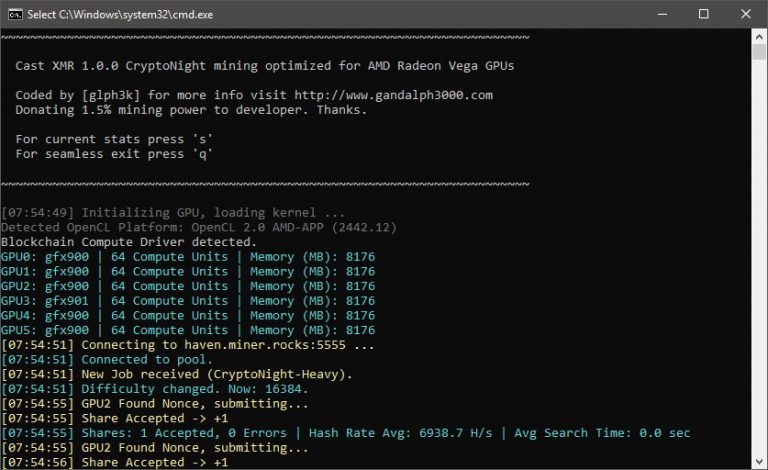This screenshot has height=470, width=768.
Task: Click 'Connecting to haven.miner.rocks:5555' line
Action: (188, 345)
